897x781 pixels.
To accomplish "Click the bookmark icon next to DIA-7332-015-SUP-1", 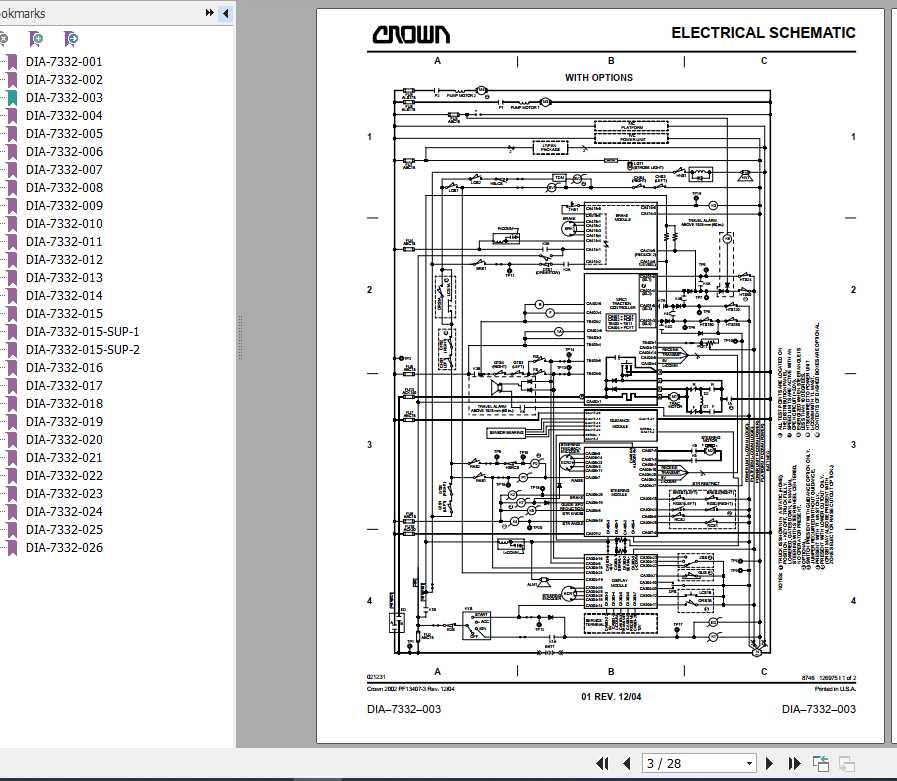I will [x=11, y=331].
